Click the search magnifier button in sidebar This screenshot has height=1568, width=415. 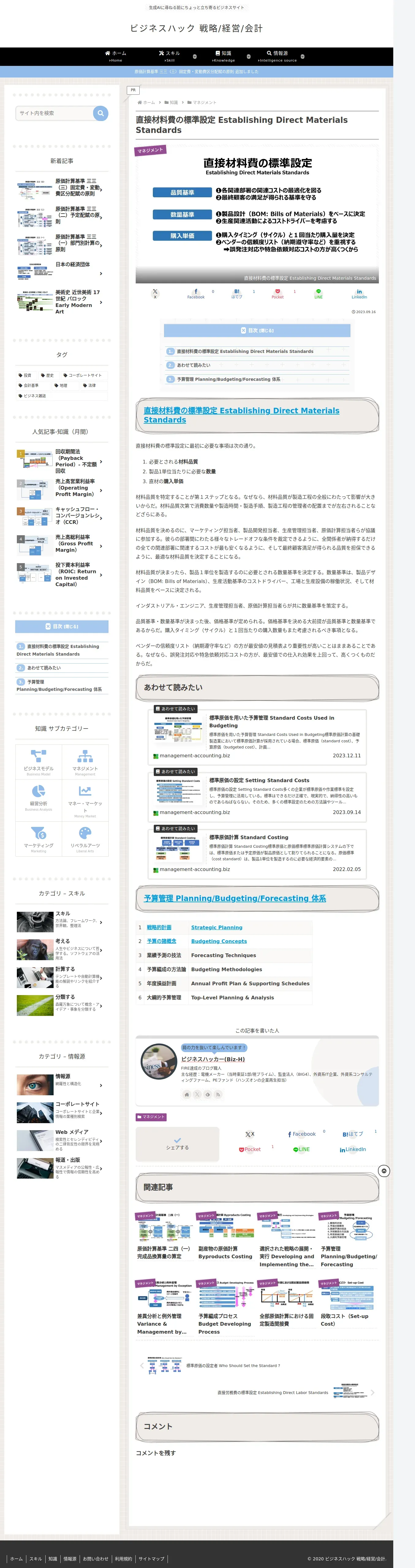(100, 113)
